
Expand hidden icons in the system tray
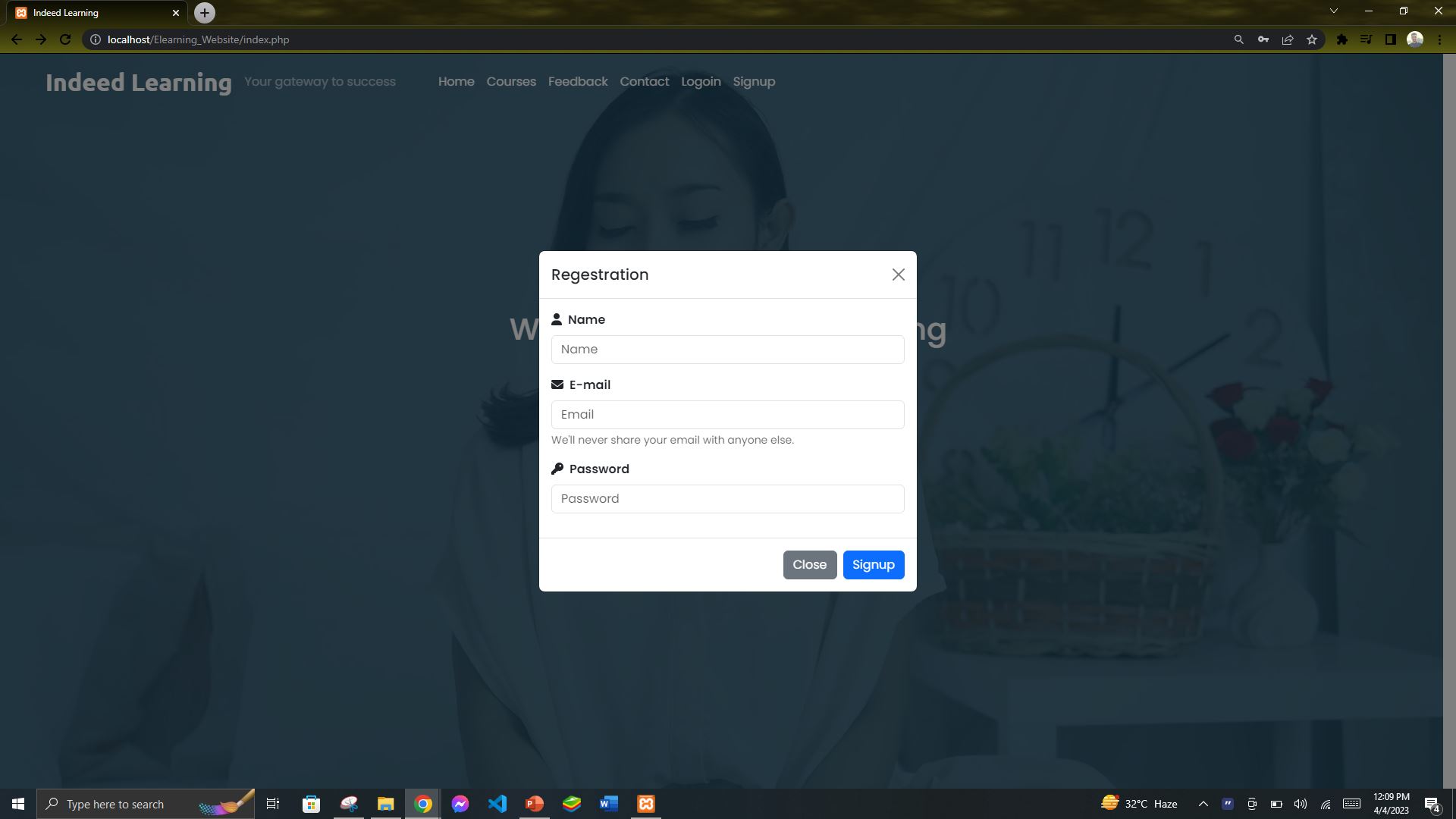(x=1203, y=803)
